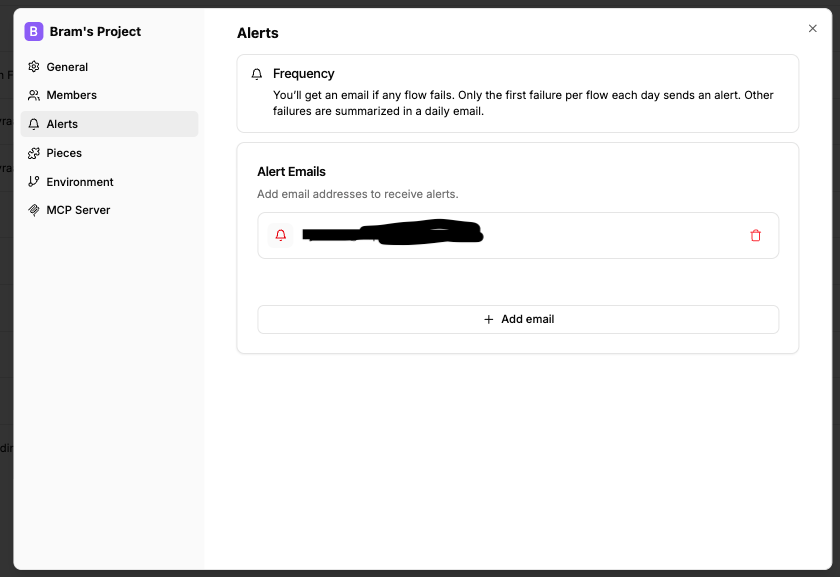Select the MCP Server section
This screenshot has height=577, width=840.
pos(78,210)
